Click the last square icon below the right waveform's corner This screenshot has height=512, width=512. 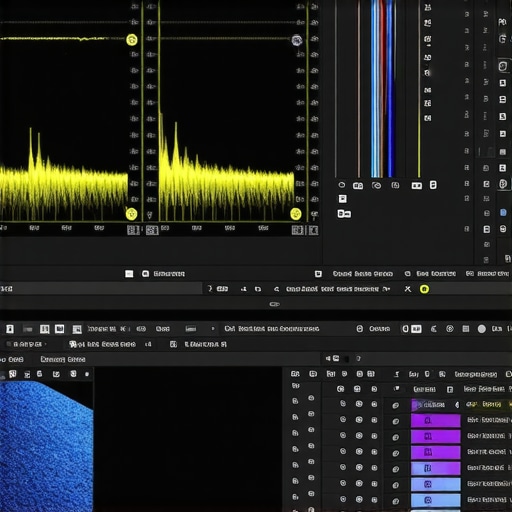tap(313, 230)
